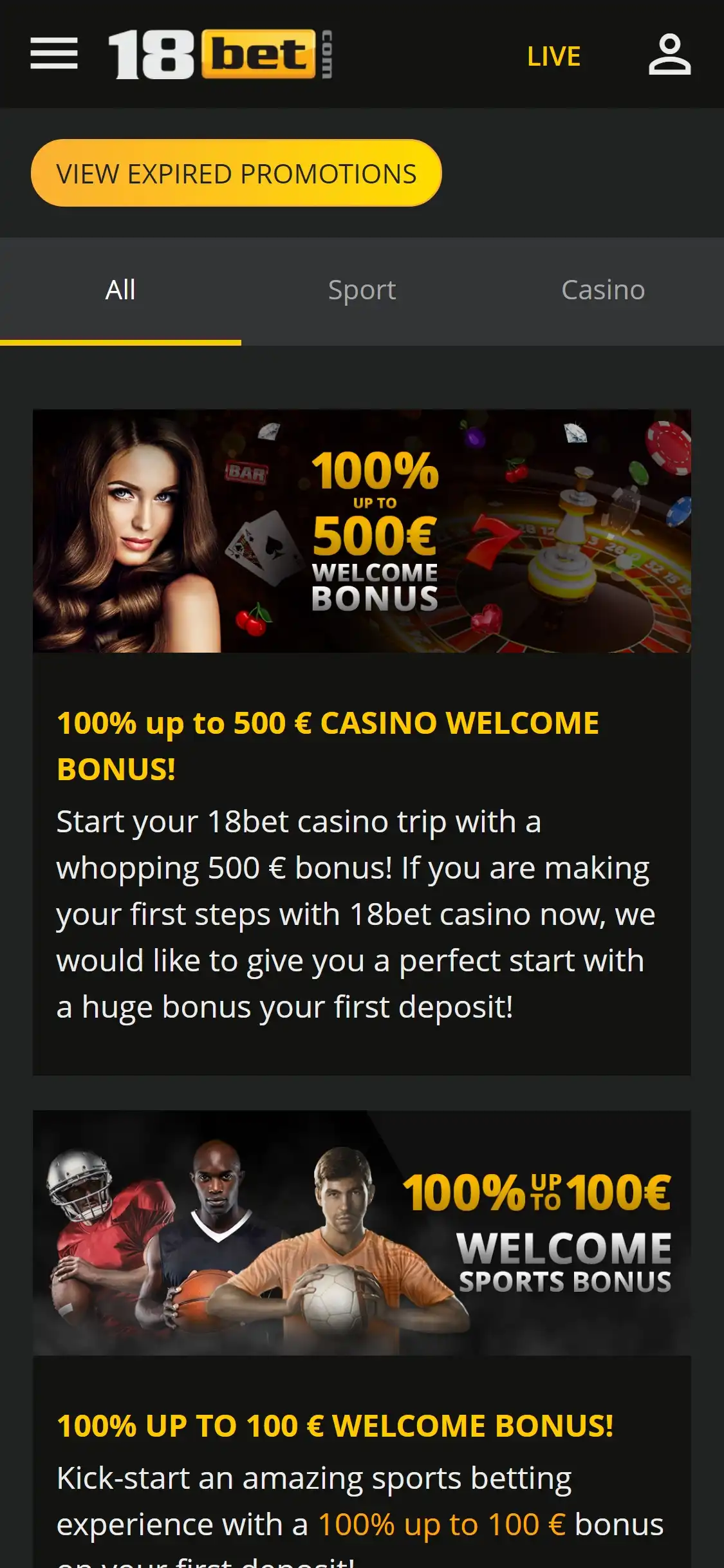Click the casino bonus description paragraph
Viewport: 724px width, 1568px height.
[x=355, y=914]
